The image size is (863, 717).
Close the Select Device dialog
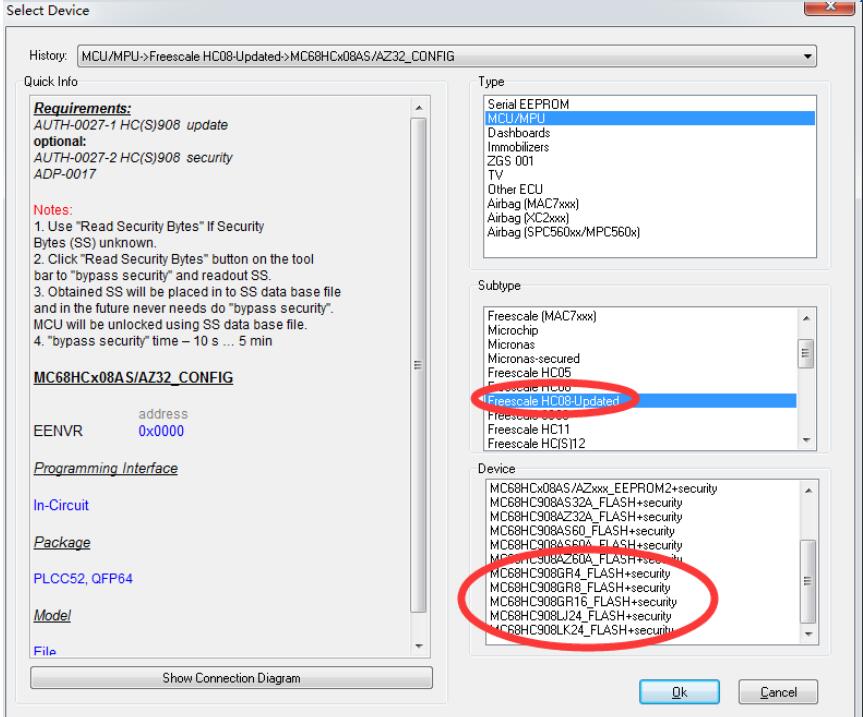pyautogui.click(x=829, y=7)
